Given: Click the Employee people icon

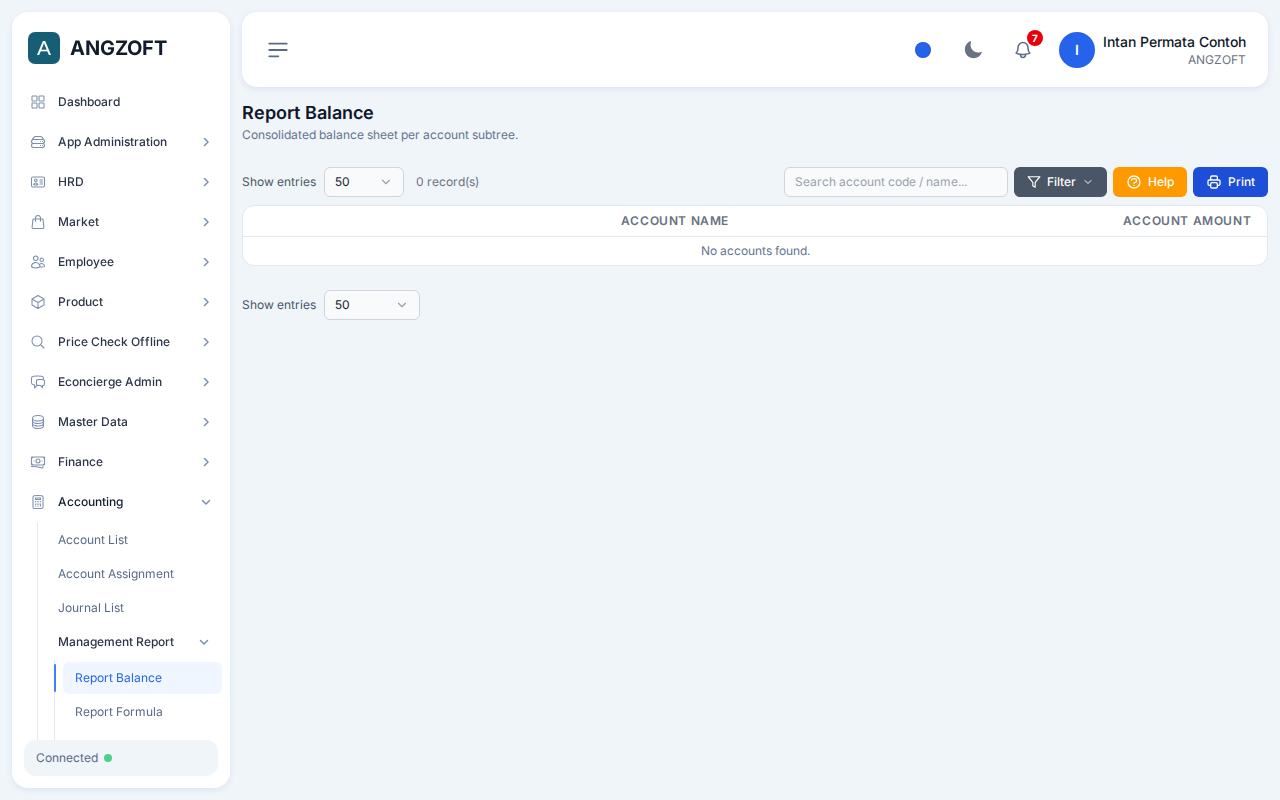Looking at the screenshot, I should (38, 262).
